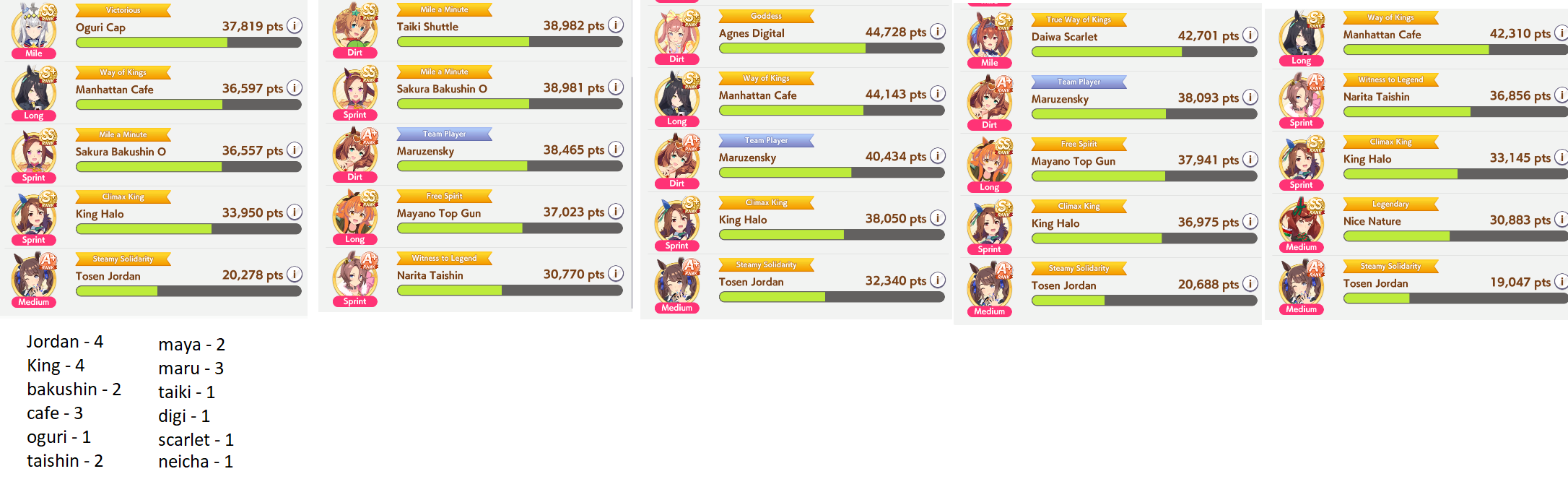Click info icon next to King Halo's 38,050 pts

click(937, 218)
